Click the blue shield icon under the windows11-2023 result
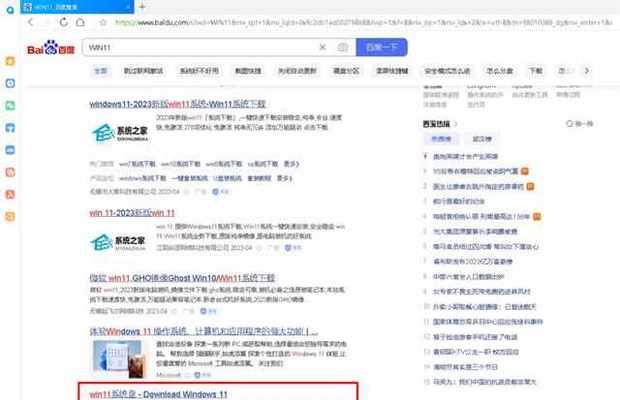Viewport: 620px width, 400px height. click(215, 192)
